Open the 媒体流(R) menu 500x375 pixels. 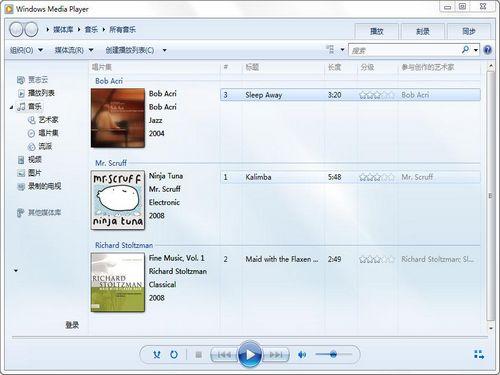74,50
